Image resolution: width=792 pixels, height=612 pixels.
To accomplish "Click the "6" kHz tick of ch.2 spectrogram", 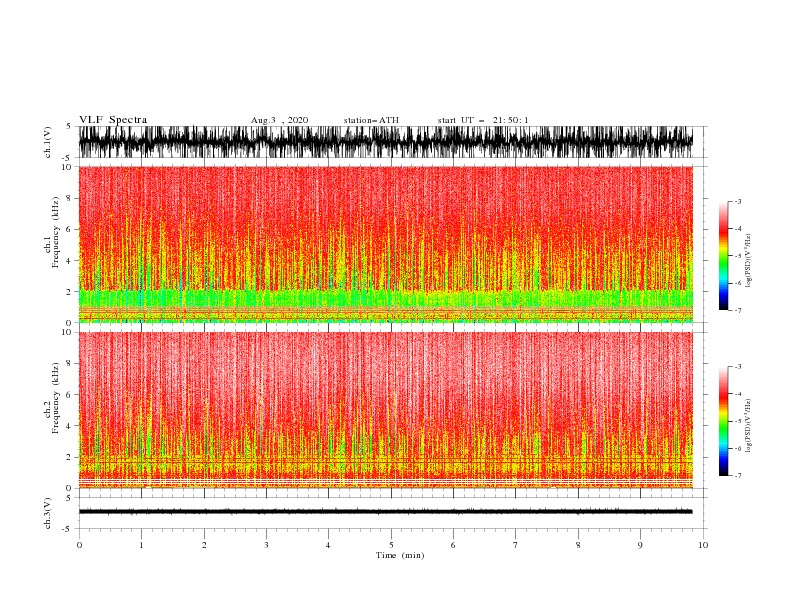I will click(x=70, y=395).
